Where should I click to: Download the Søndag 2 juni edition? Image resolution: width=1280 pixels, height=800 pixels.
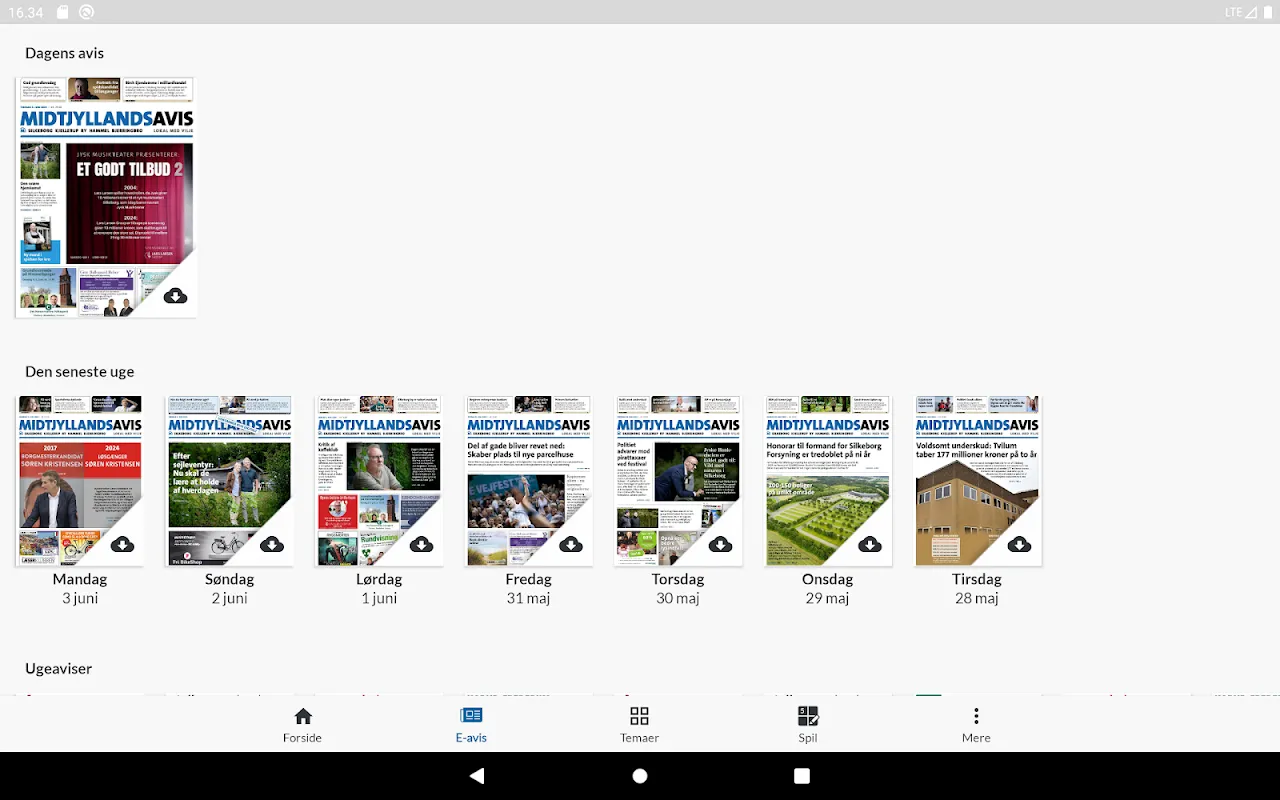pos(272,544)
